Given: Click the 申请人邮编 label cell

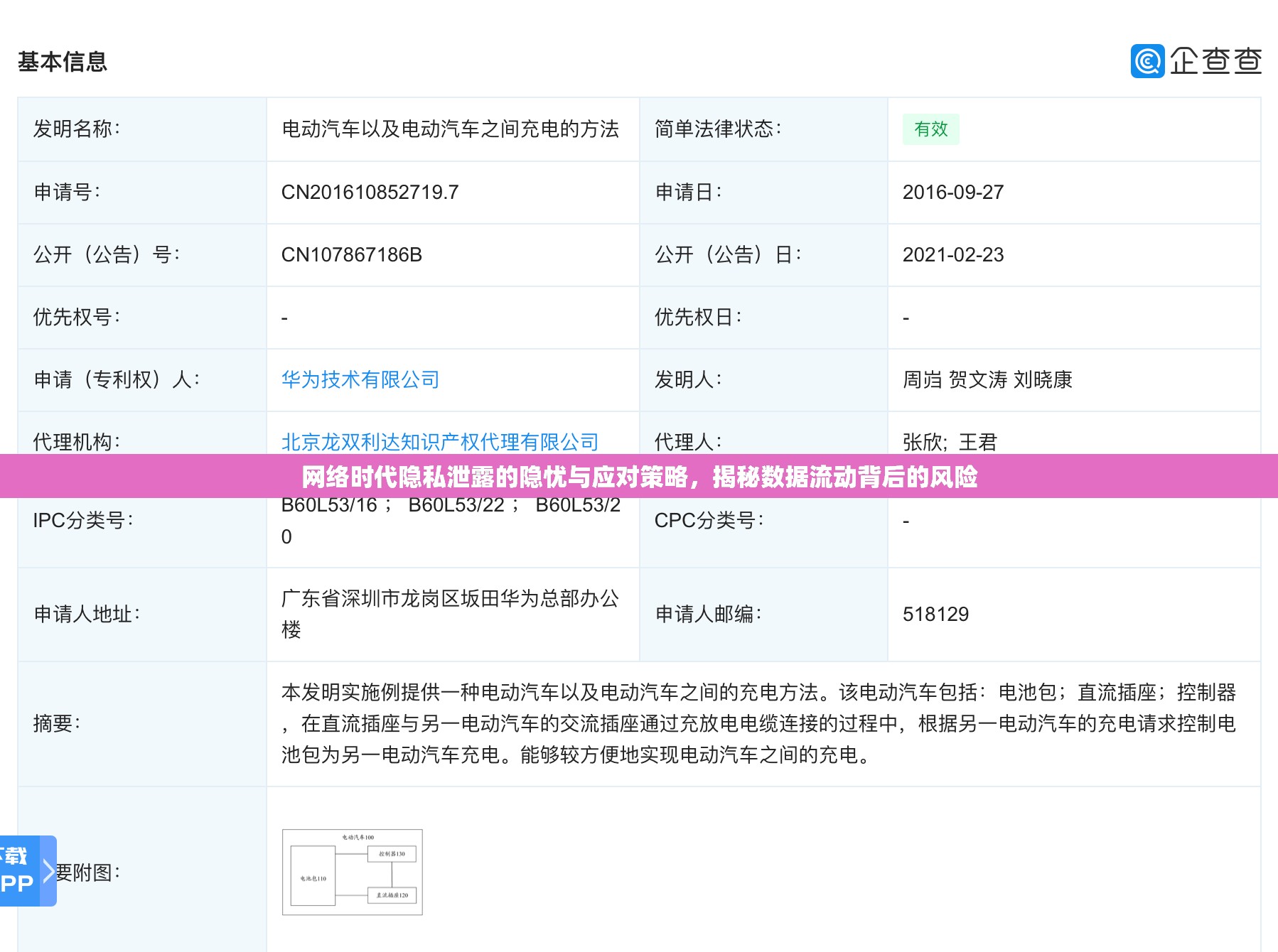Looking at the screenshot, I should point(763,615).
